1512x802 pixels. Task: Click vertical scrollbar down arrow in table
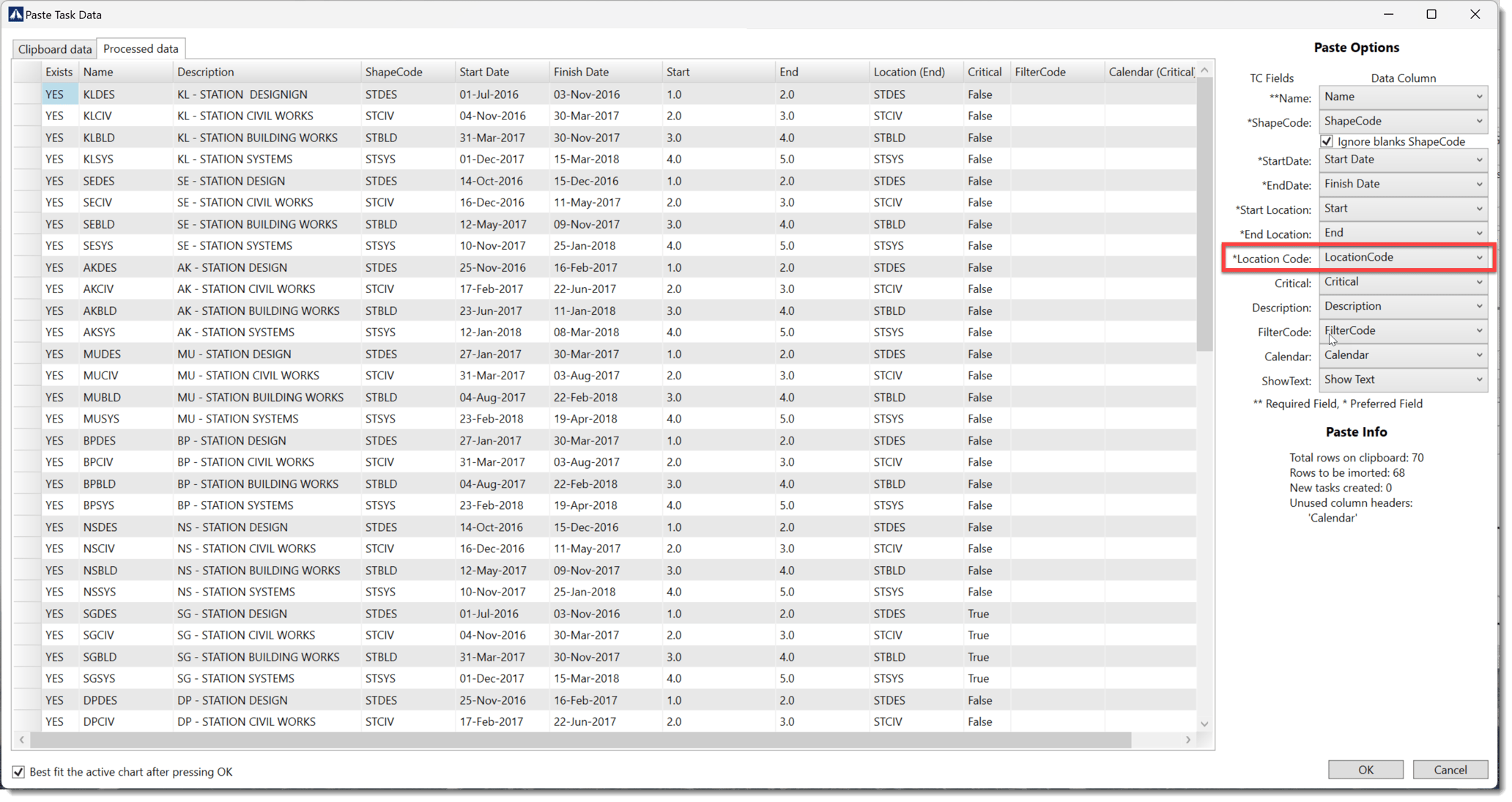[x=1205, y=724]
